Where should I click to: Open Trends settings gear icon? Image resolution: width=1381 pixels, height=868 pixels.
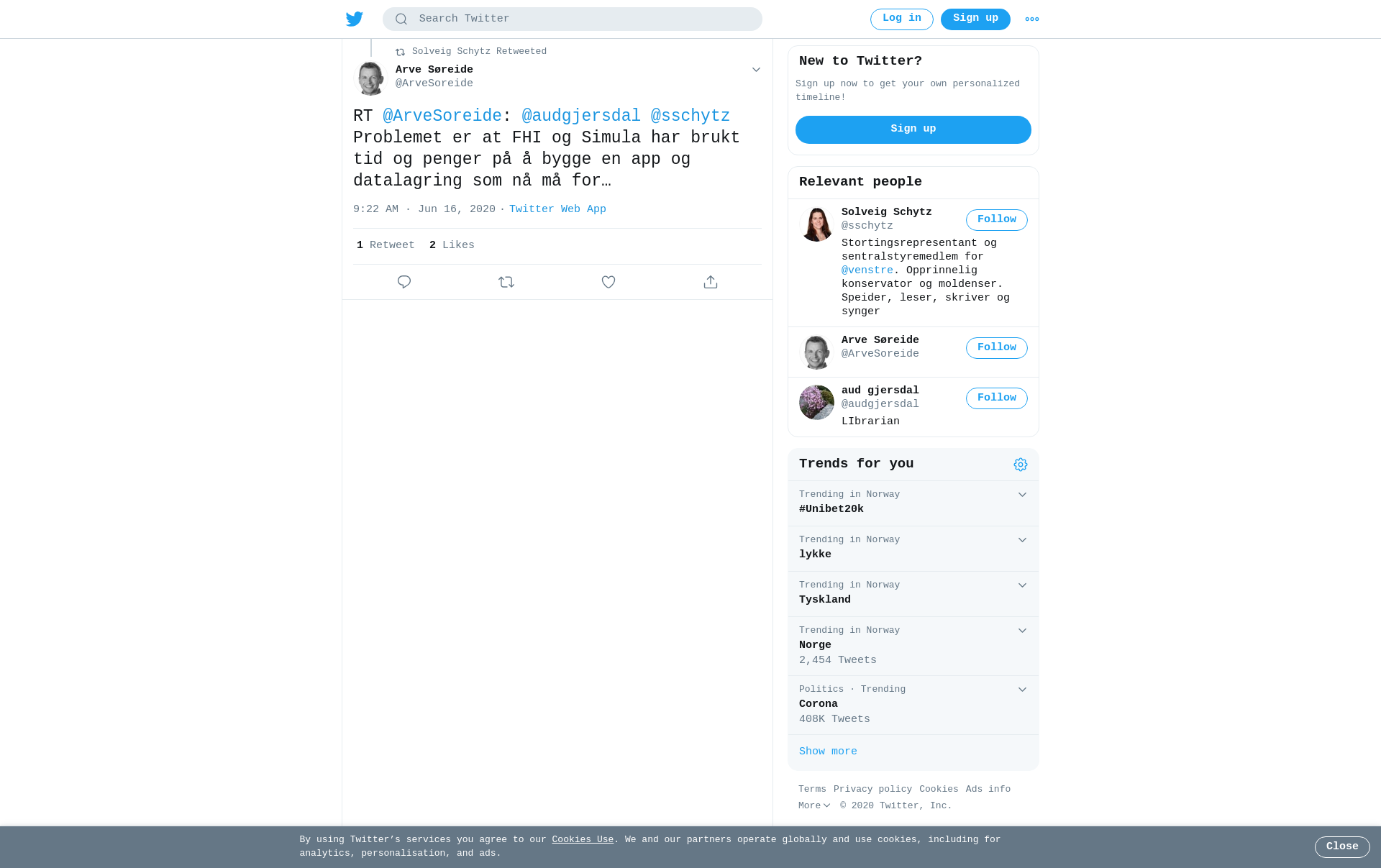[1021, 465]
